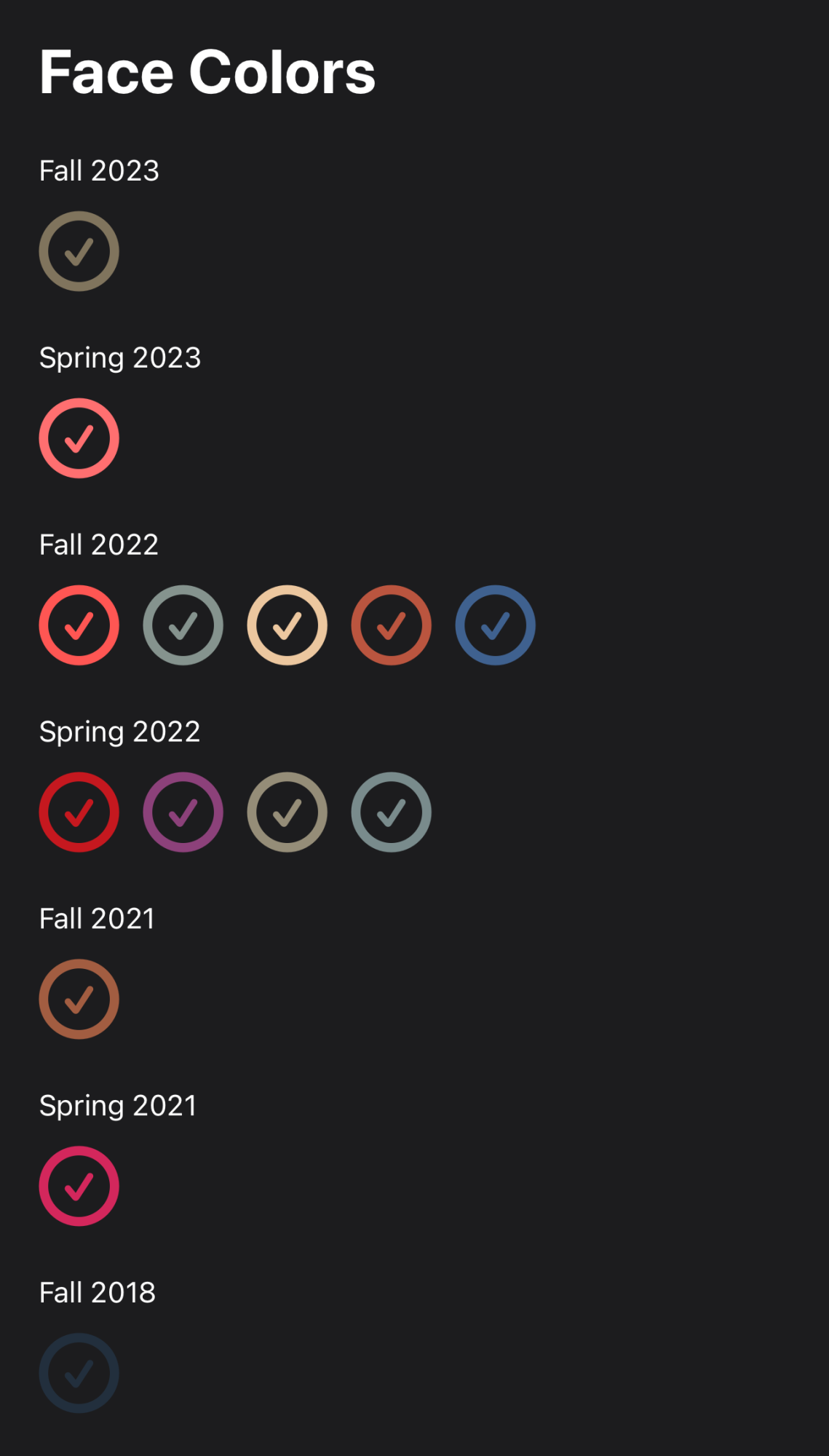Viewport: 829px width, 1456px height.
Task: Click the Face Colors heading
Action: 207,72
